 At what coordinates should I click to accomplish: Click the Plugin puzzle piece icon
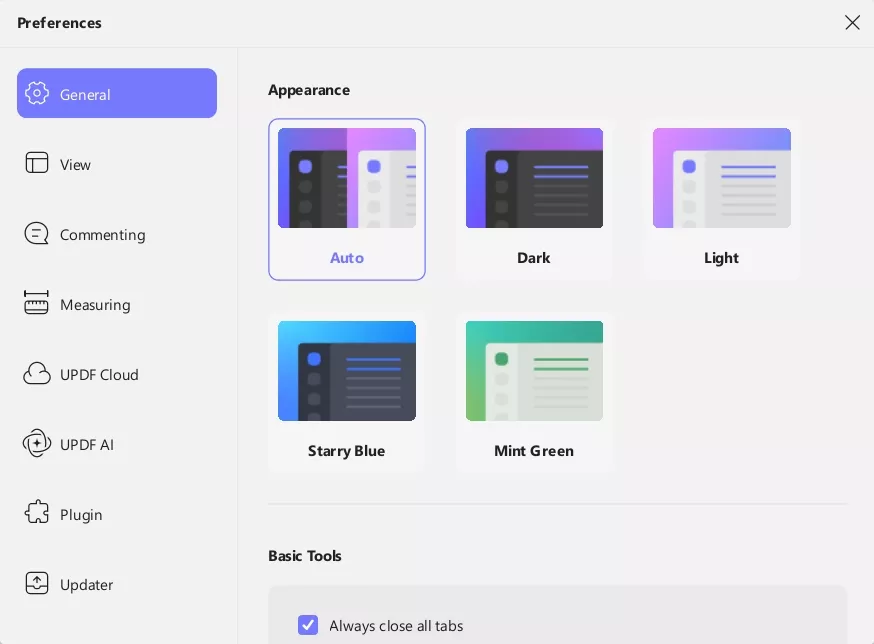tap(37, 512)
